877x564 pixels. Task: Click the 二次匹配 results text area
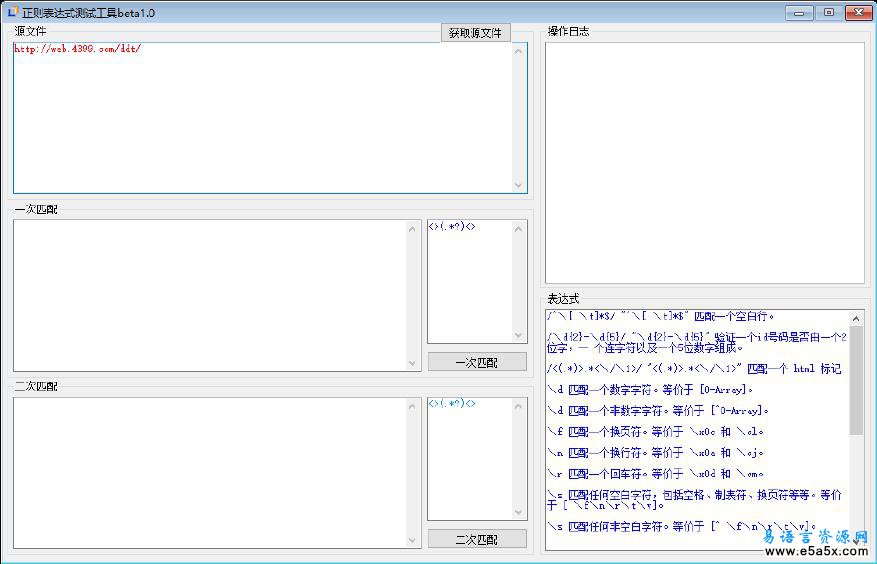tap(217, 473)
